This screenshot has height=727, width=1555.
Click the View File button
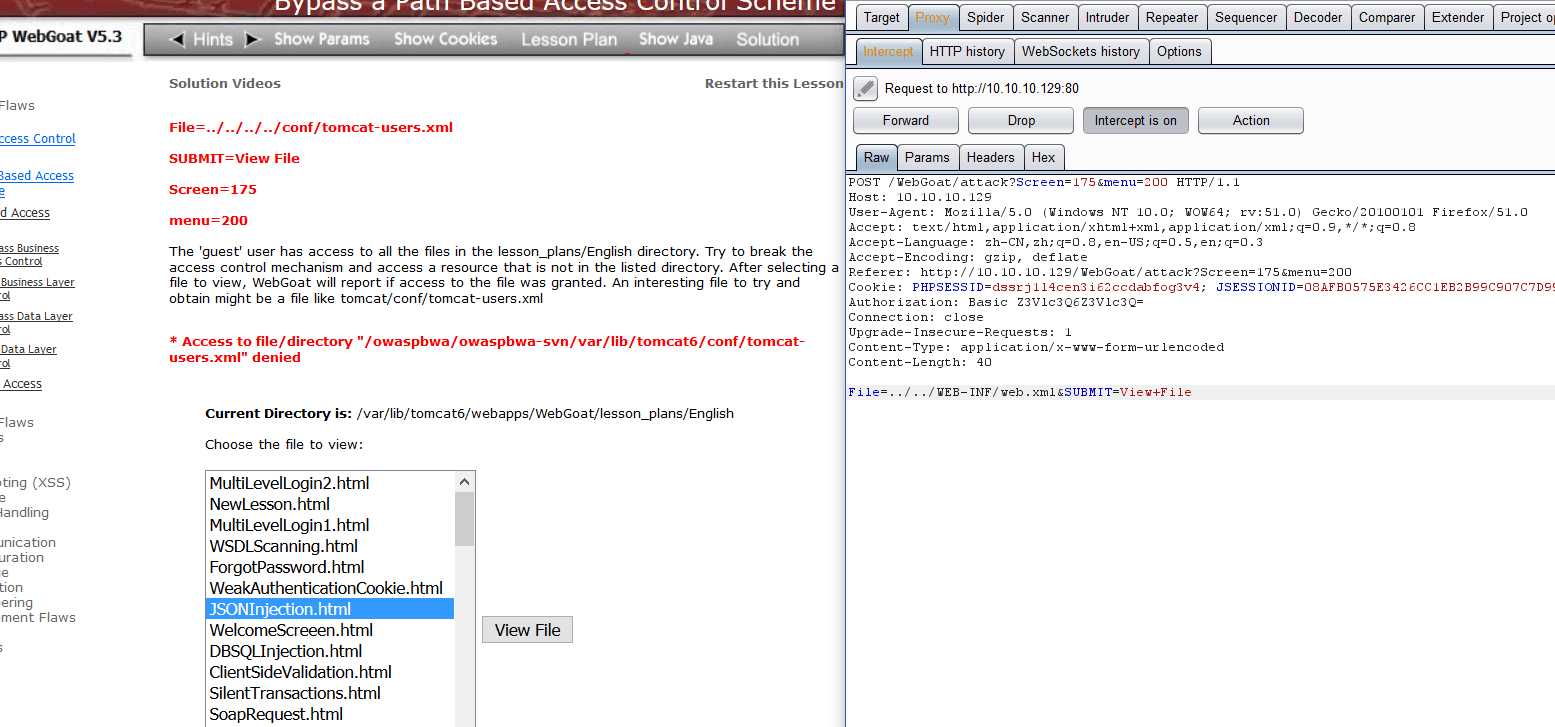tap(527, 630)
